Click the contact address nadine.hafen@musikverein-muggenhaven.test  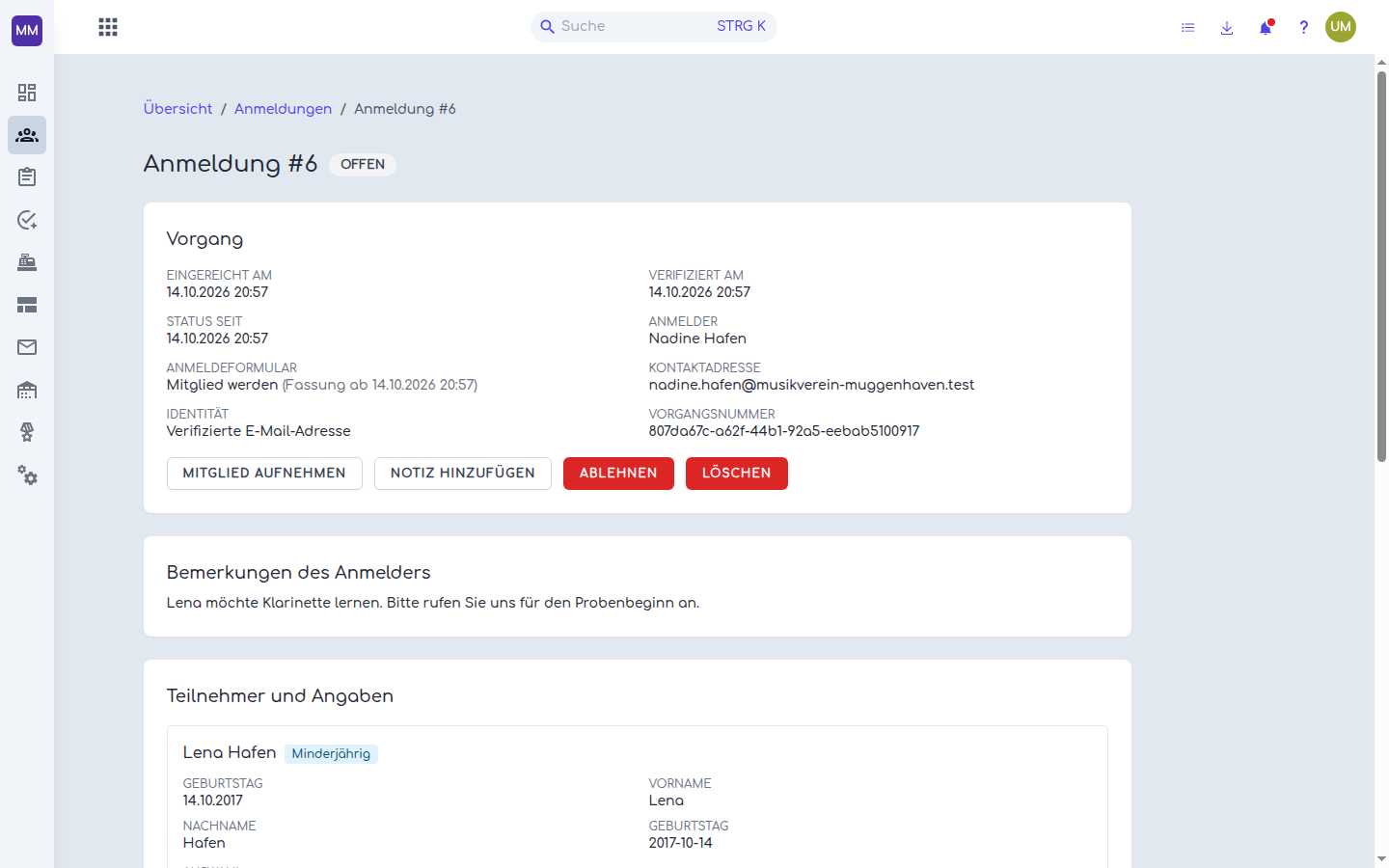click(811, 385)
